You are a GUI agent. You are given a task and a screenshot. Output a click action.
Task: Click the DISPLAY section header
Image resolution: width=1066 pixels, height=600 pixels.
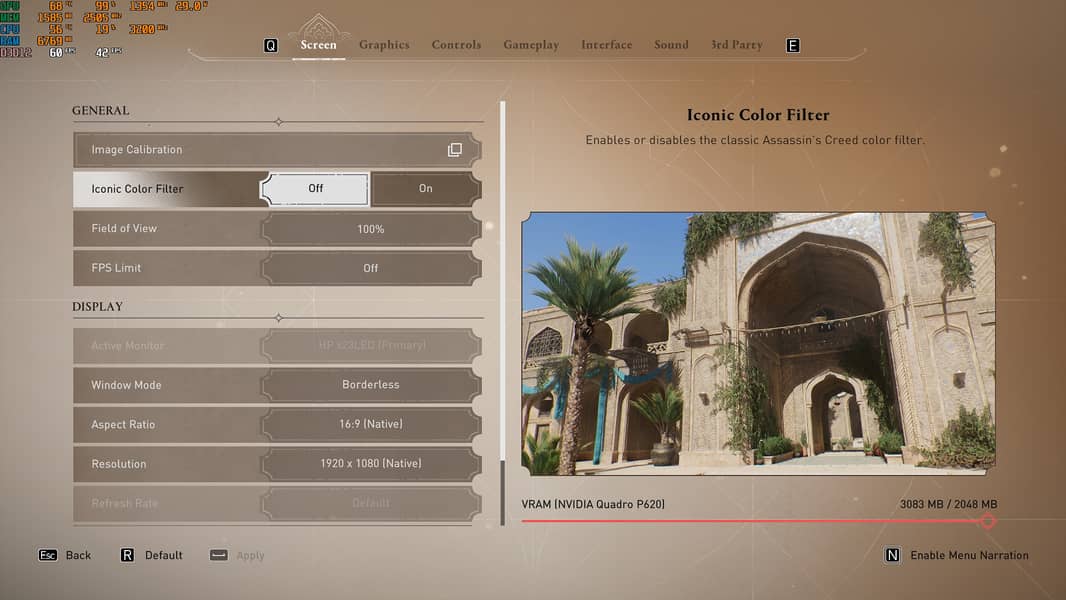[x=98, y=306]
